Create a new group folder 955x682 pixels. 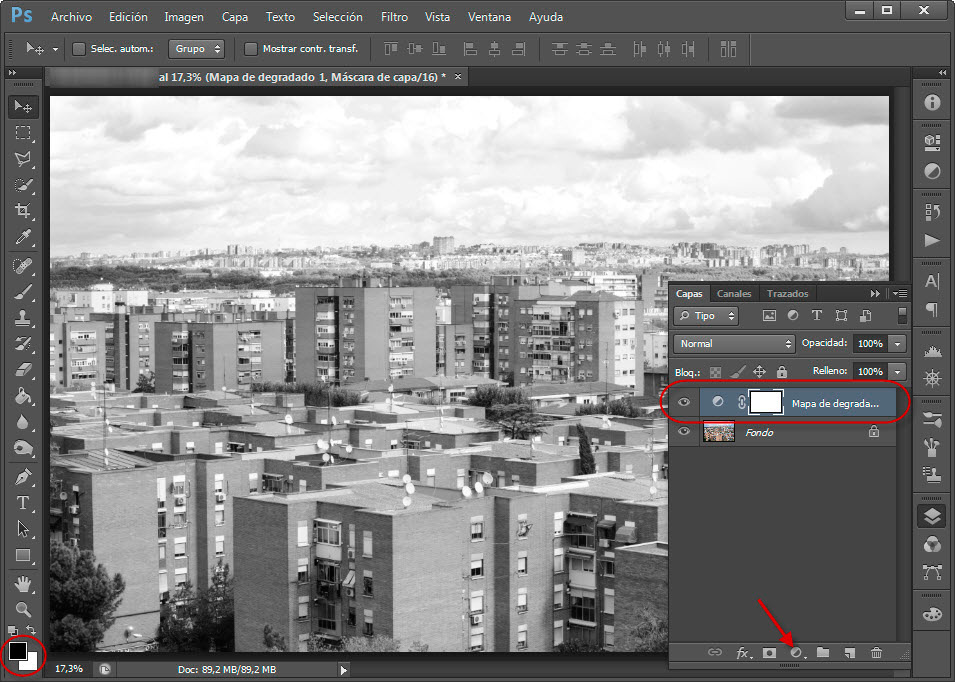click(x=823, y=652)
